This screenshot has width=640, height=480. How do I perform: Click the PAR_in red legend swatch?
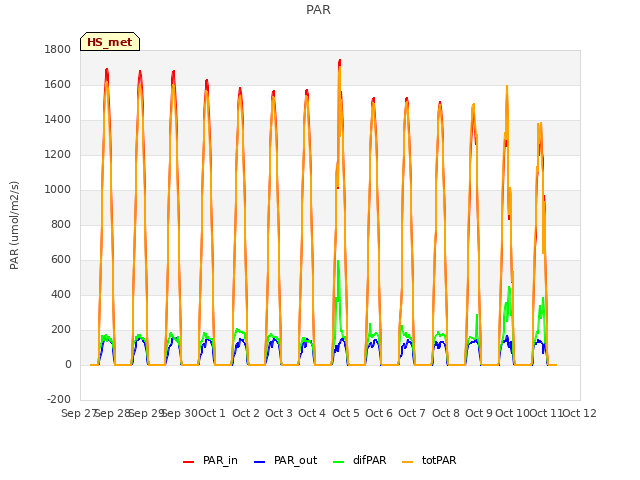tap(188, 462)
